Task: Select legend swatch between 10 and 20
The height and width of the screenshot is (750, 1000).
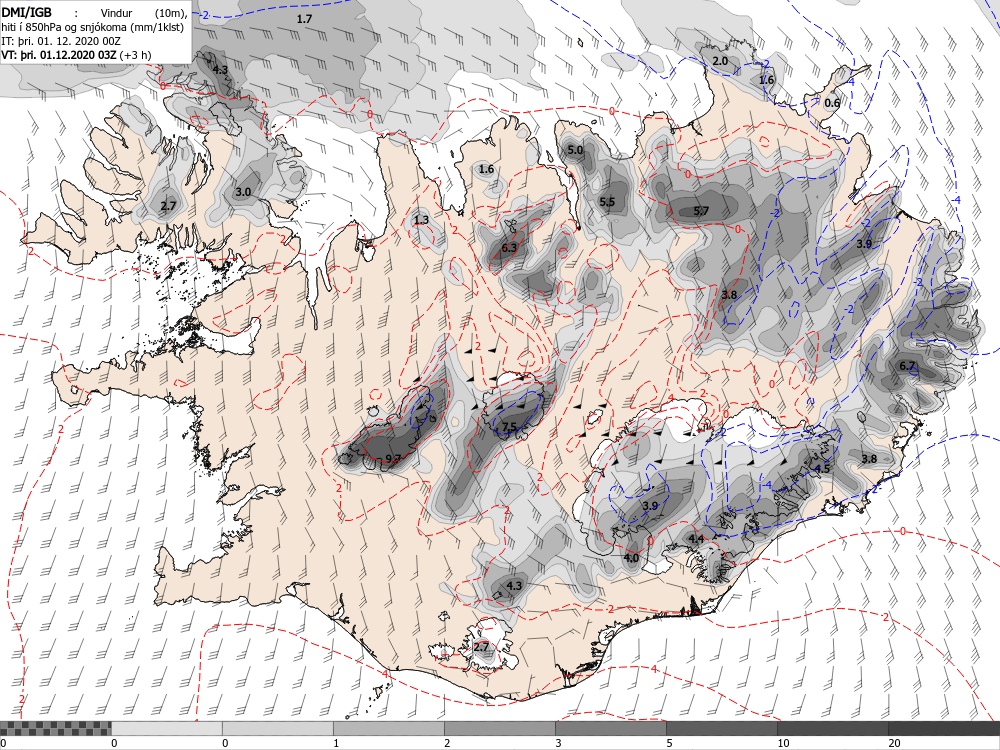Action: pyautogui.click(x=832, y=728)
